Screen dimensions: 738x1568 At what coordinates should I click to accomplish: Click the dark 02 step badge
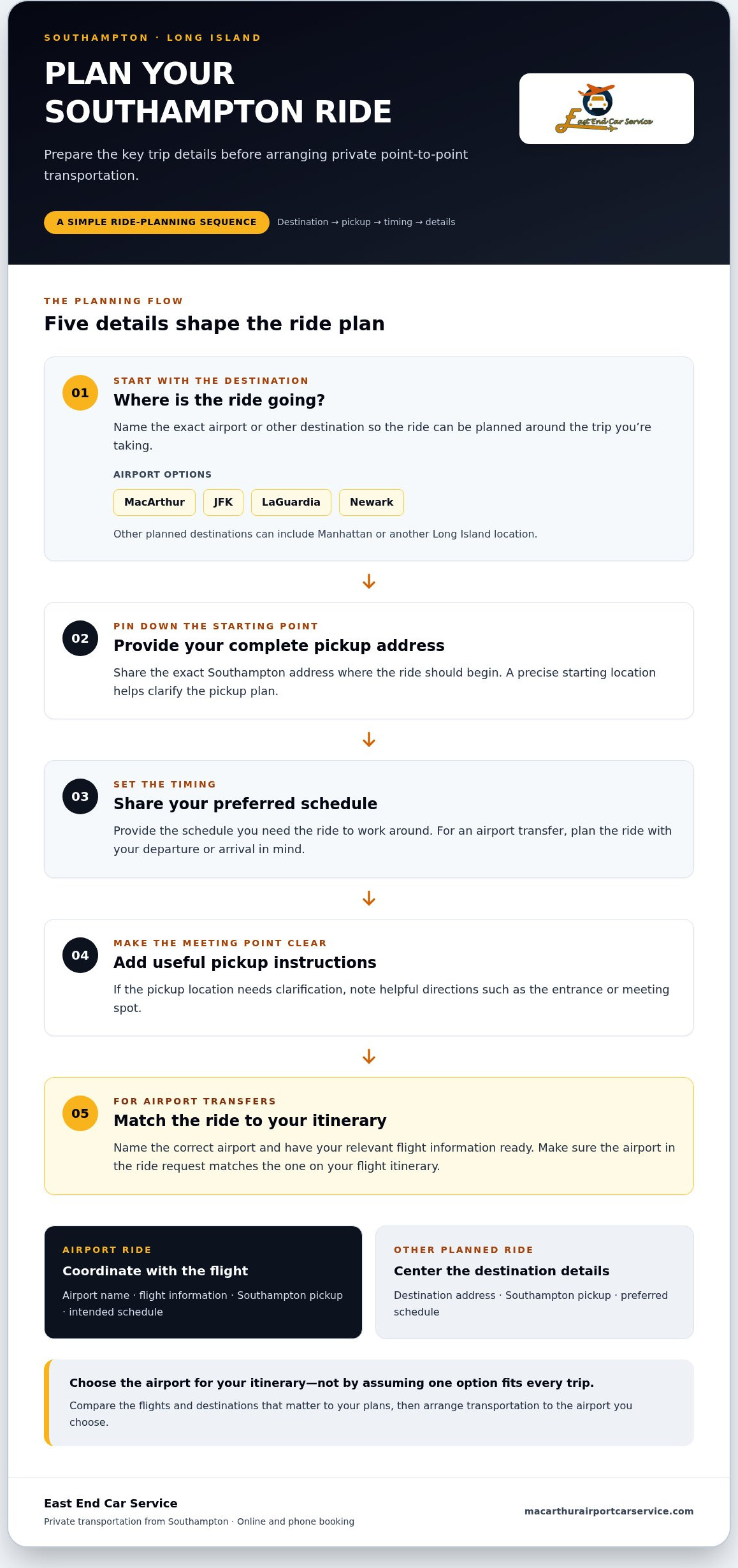coord(80,638)
